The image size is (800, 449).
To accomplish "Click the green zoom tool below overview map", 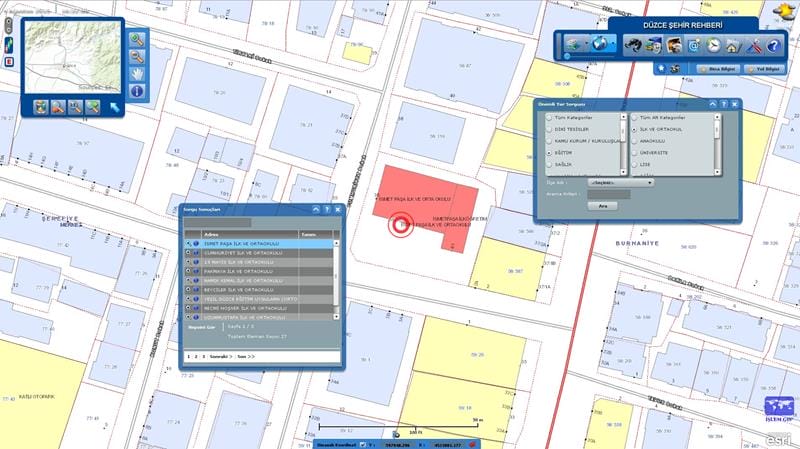I will (x=93, y=107).
